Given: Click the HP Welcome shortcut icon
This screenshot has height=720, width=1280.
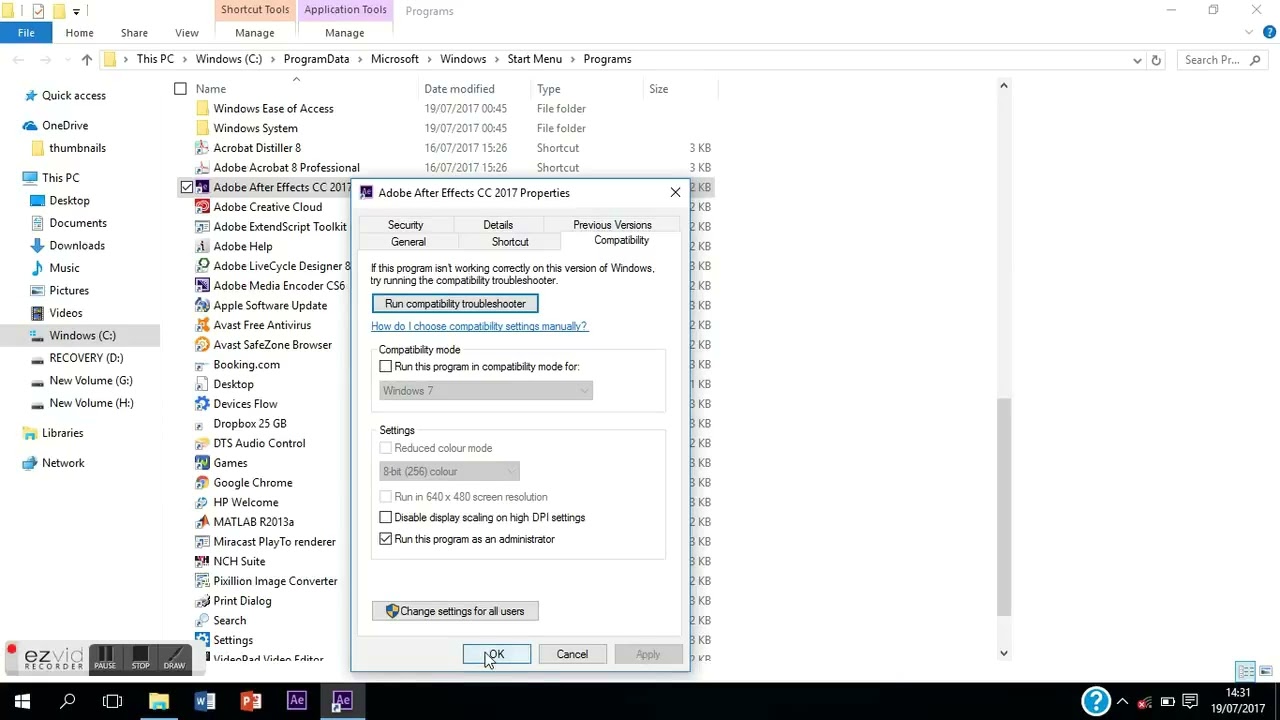Looking at the screenshot, I should point(202,502).
